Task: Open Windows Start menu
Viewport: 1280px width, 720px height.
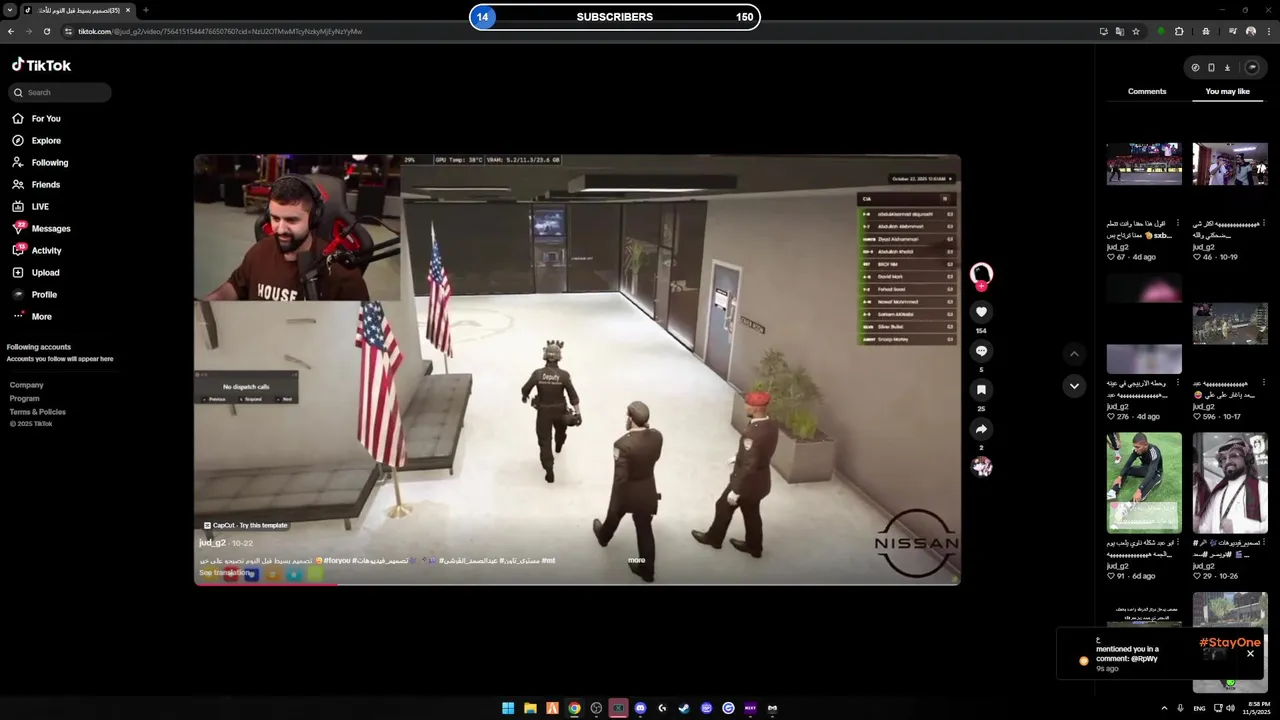Action: coord(508,708)
